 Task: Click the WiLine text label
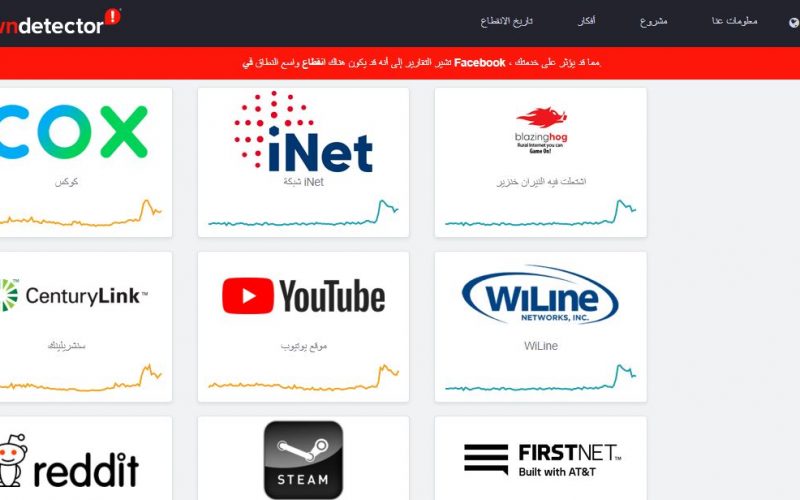click(541, 346)
